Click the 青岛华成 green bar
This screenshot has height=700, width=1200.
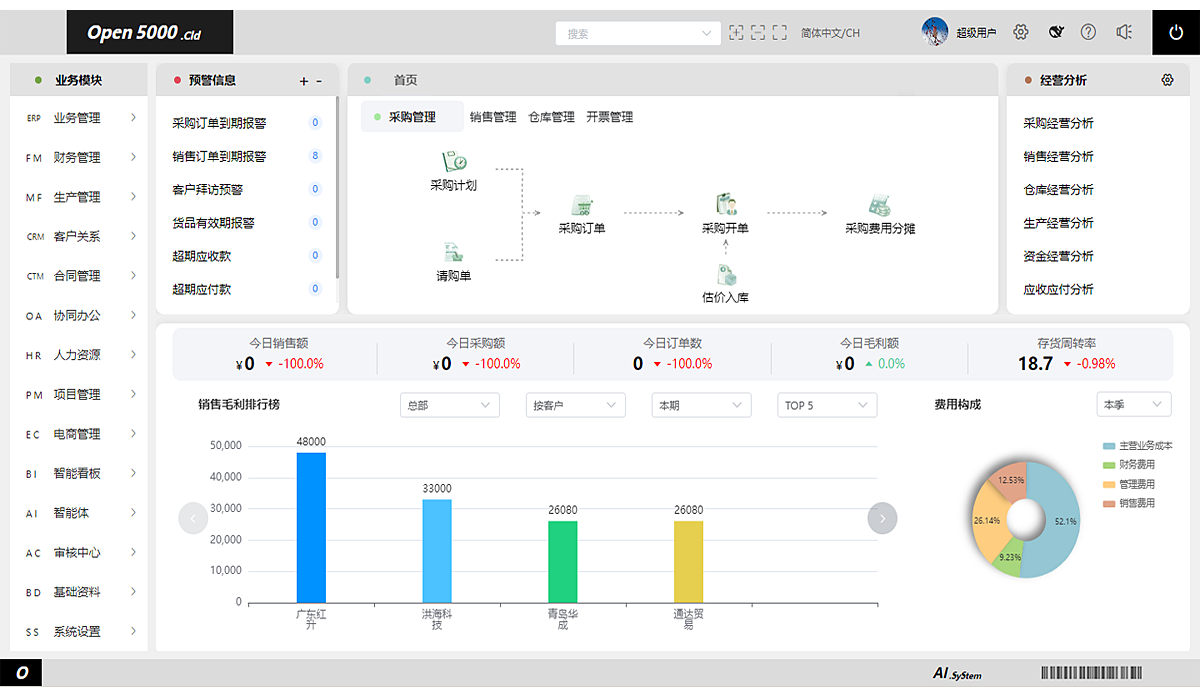pos(563,561)
